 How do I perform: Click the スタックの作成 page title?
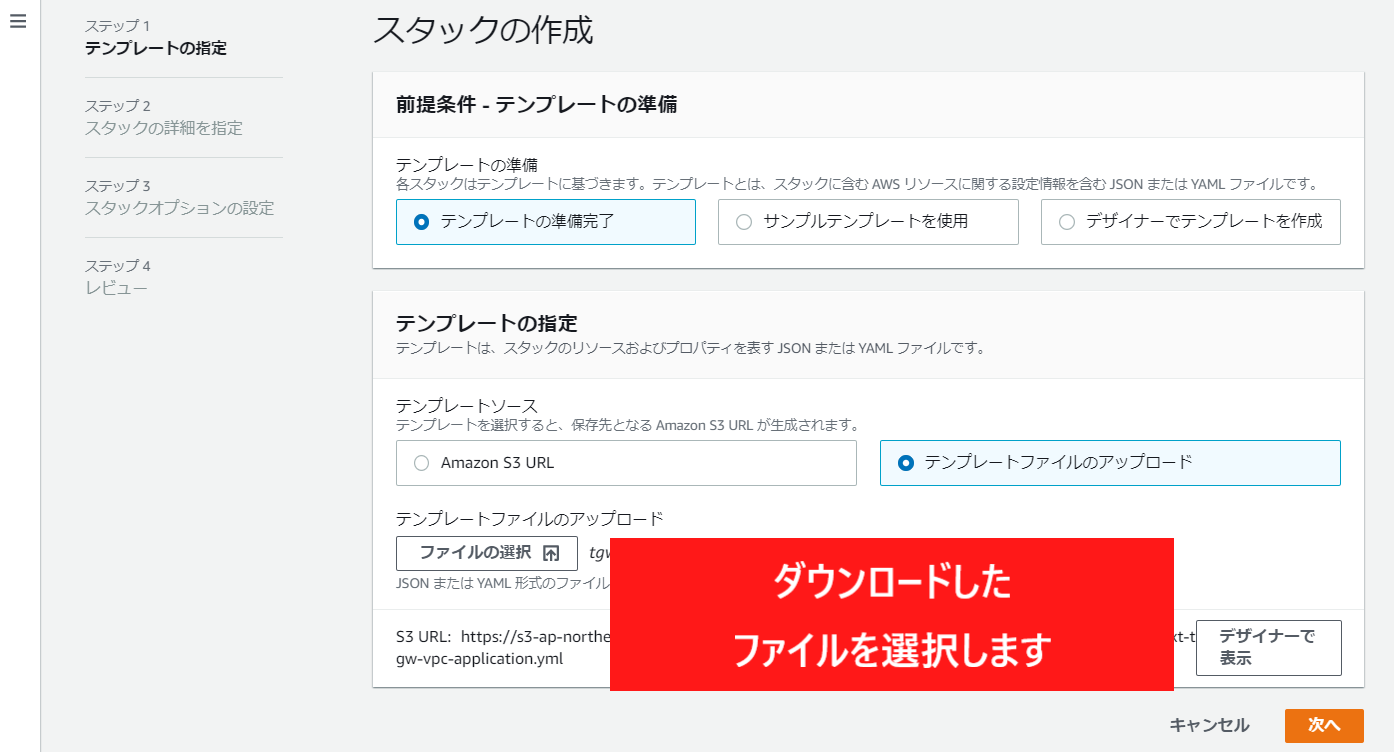coord(483,30)
